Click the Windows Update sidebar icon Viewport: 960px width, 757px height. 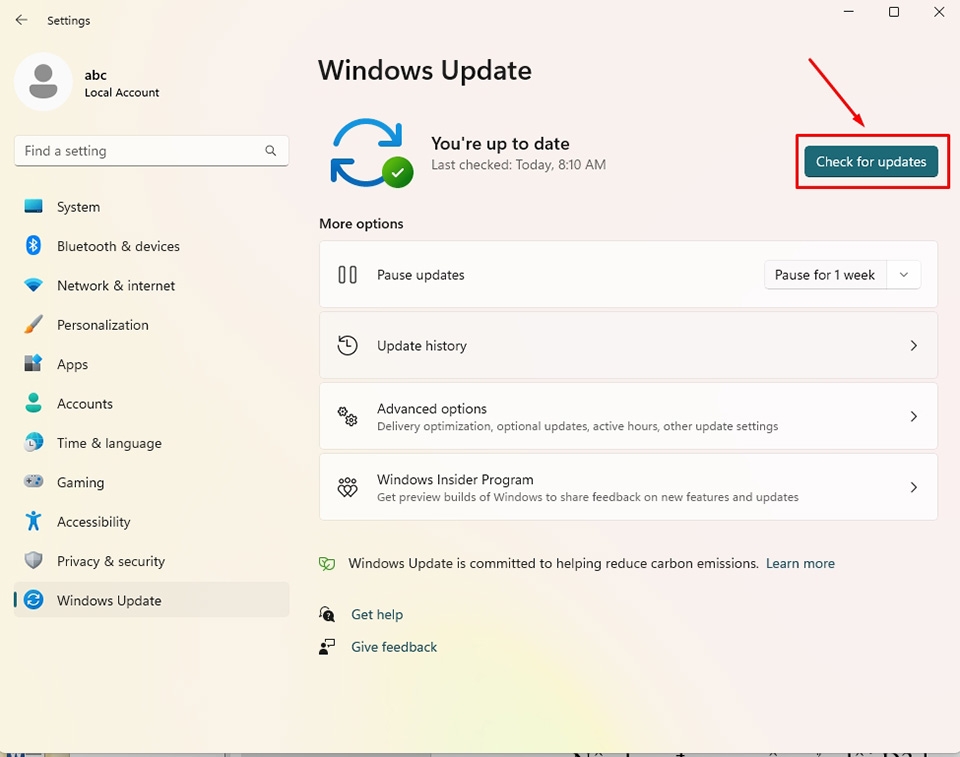pos(33,600)
